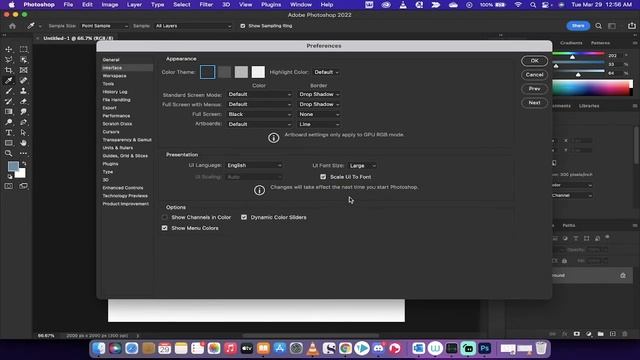The height and width of the screenshot is (360, 640).
Task: Select the Zoom tool in the toolbar
Action: pyautogui.click(x=9, y=153)
